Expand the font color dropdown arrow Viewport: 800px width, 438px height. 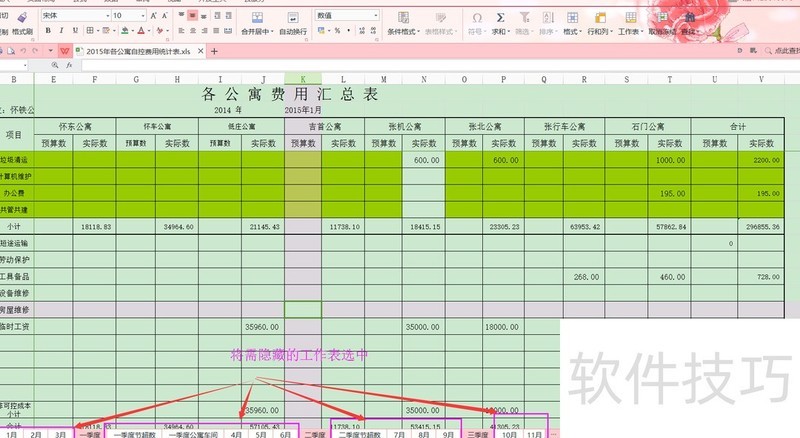(149, 31)
